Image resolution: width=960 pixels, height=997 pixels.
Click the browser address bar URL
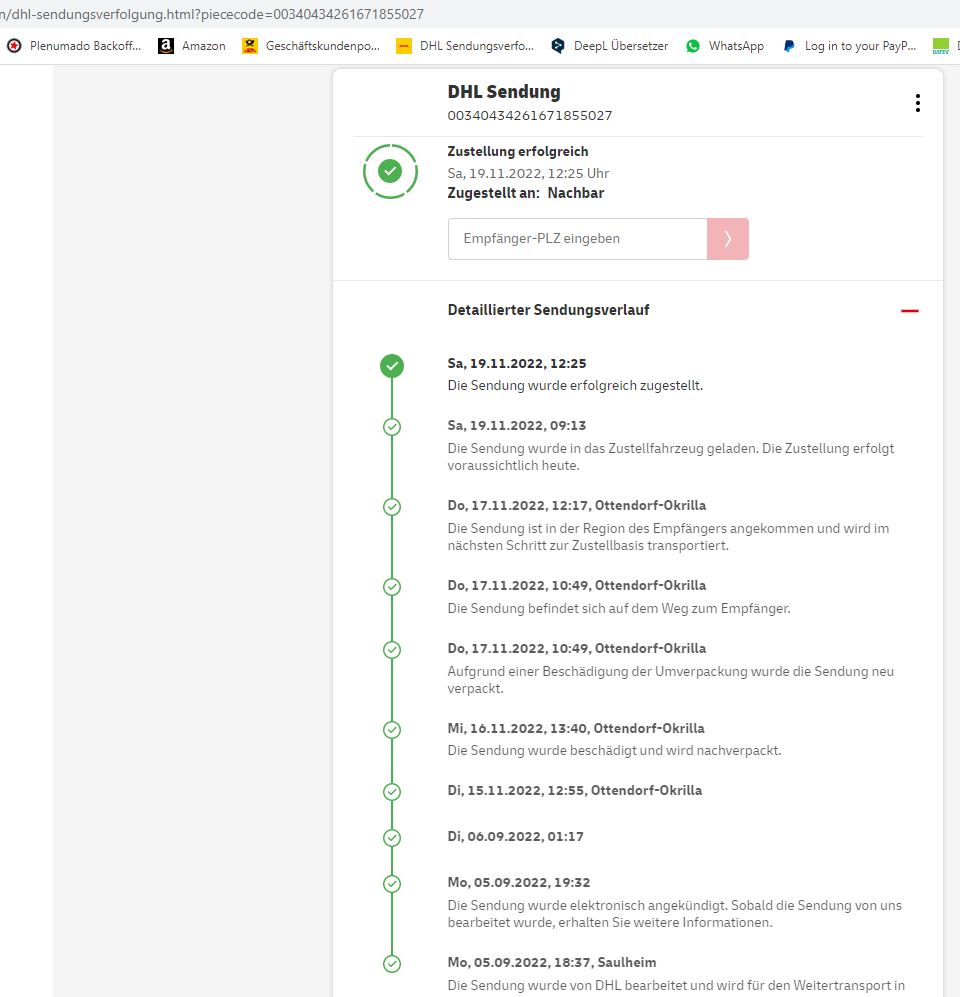tap(212, 14)
